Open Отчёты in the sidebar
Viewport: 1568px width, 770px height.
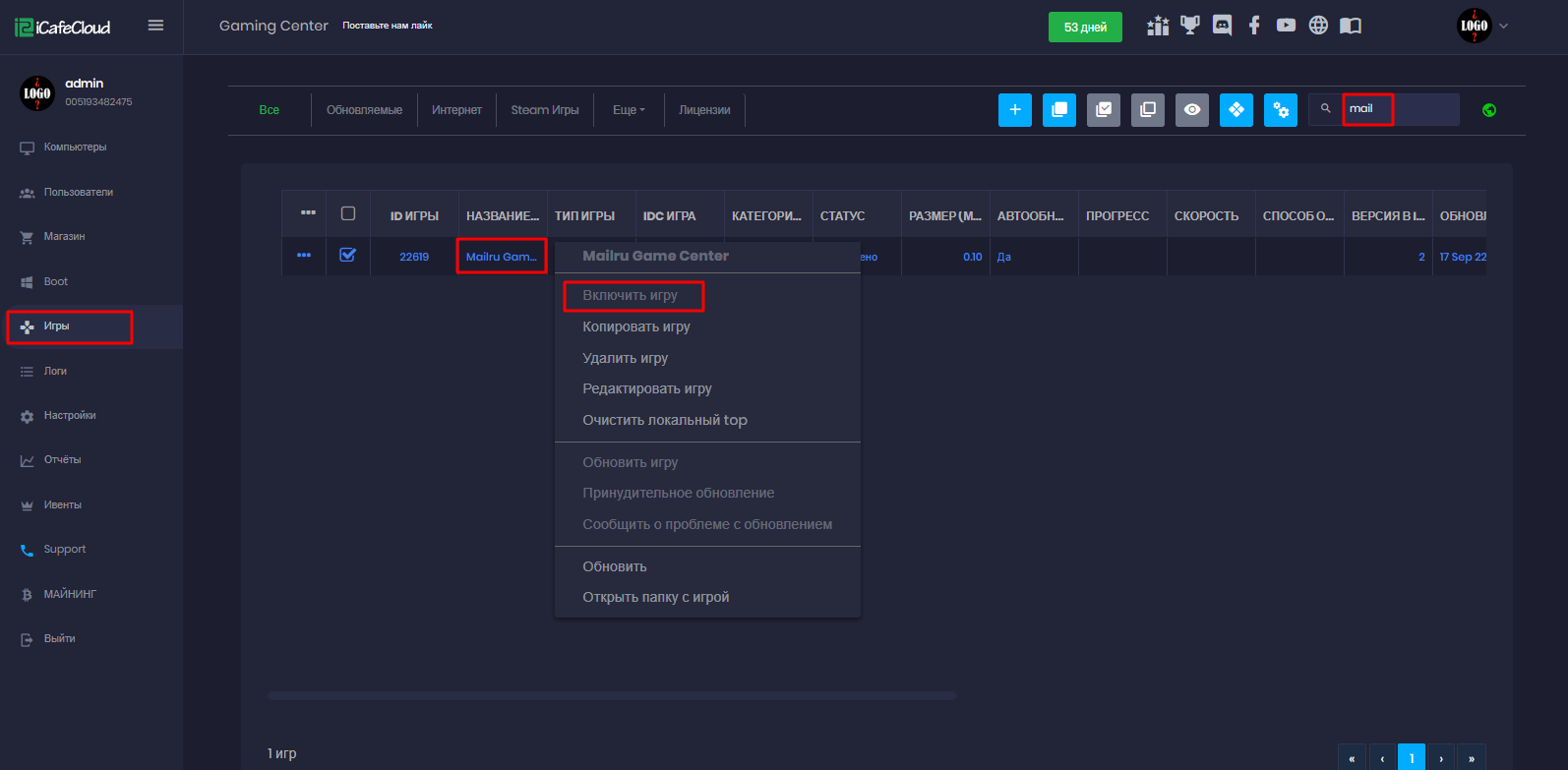pyautogui.click(x=62, y=460)
